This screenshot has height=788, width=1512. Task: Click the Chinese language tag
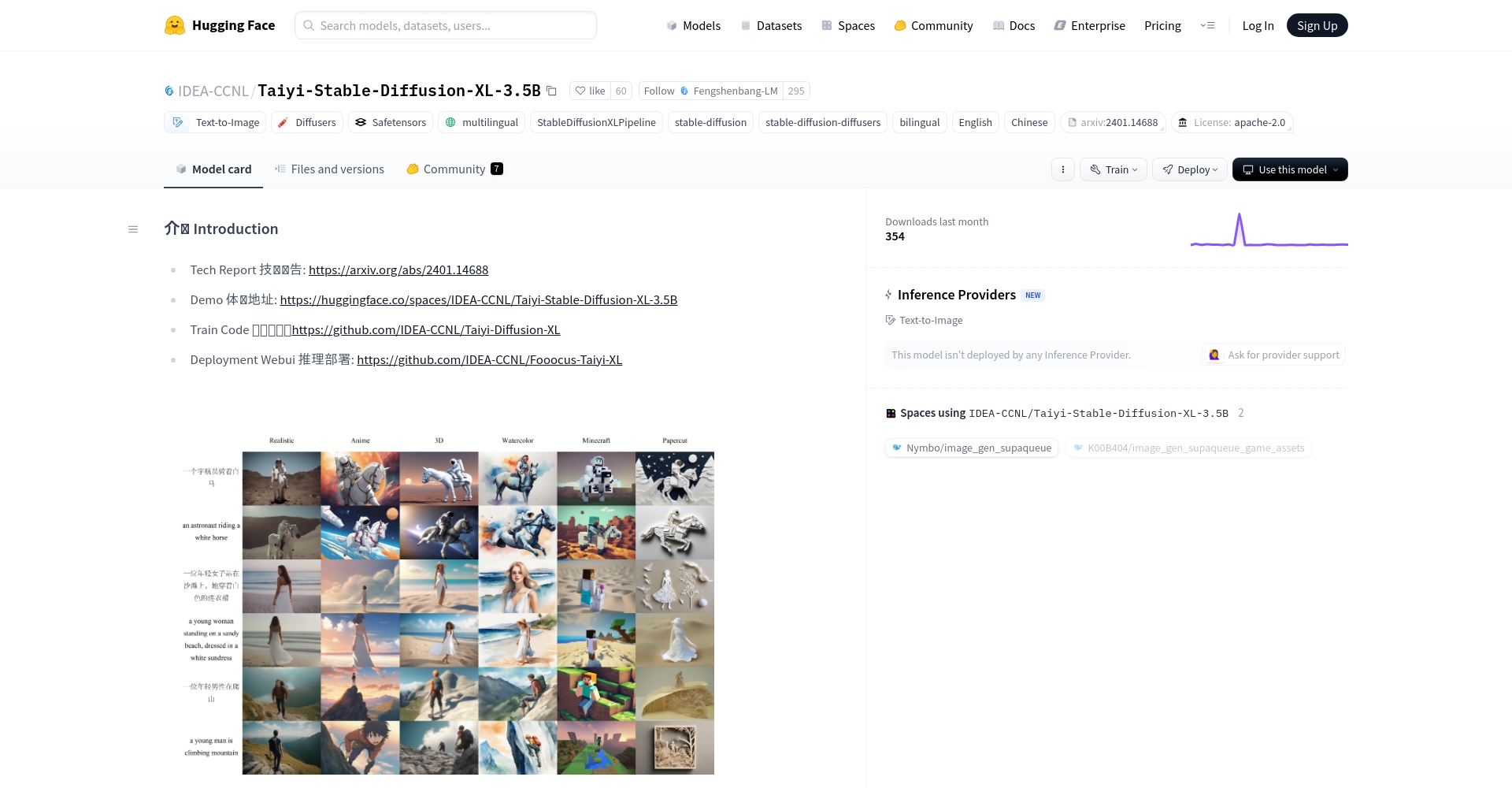pos(1029,122)
